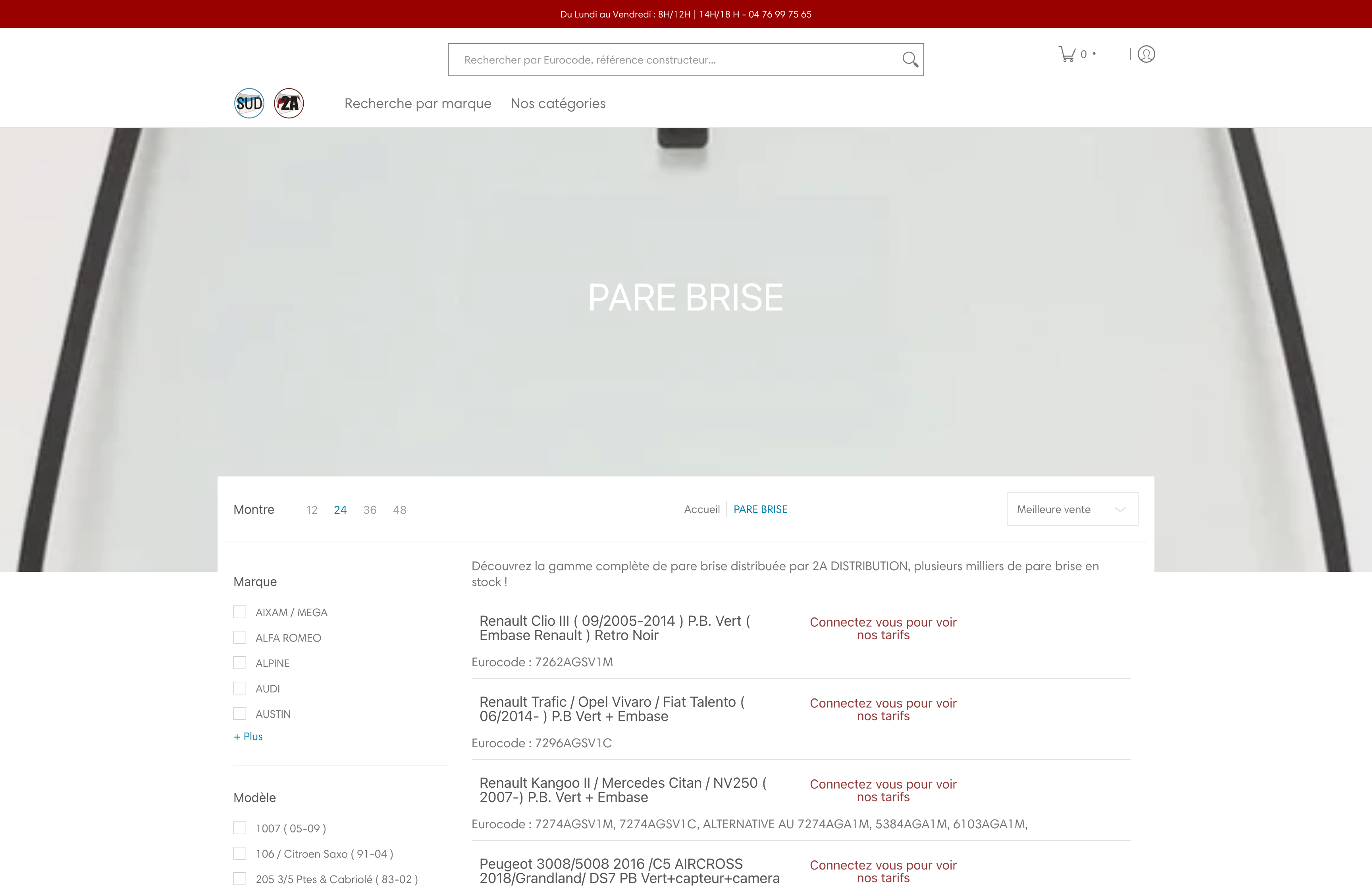This screenshot has height=887, width=1372.
Task: Click inside the Eurocode search field
Action: tap(662, 59)
